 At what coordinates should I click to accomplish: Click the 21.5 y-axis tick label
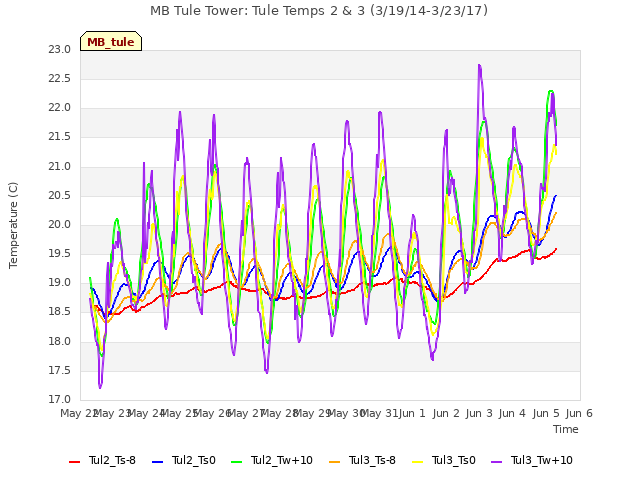(60, 137)
